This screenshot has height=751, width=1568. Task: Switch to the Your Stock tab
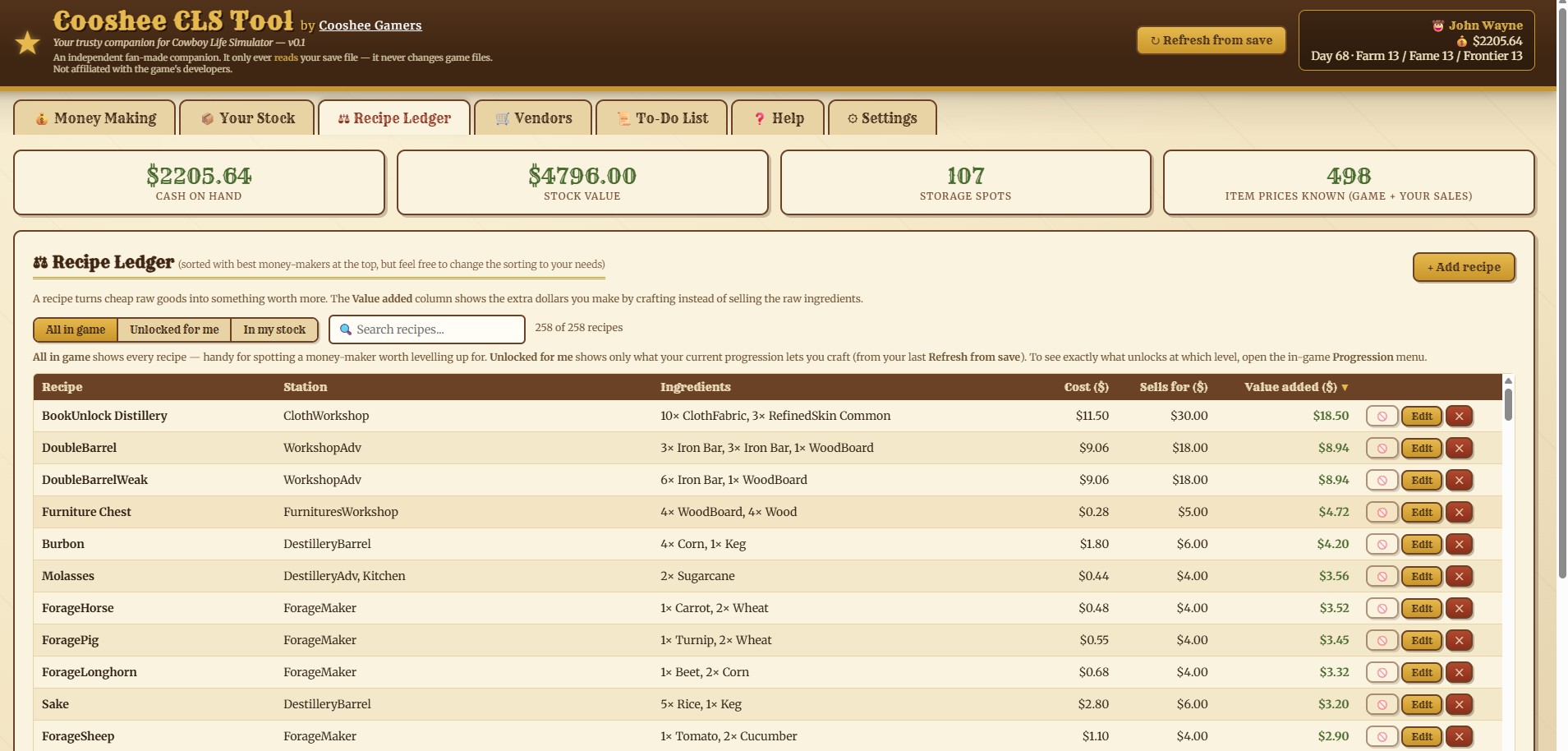click(247, 118)
